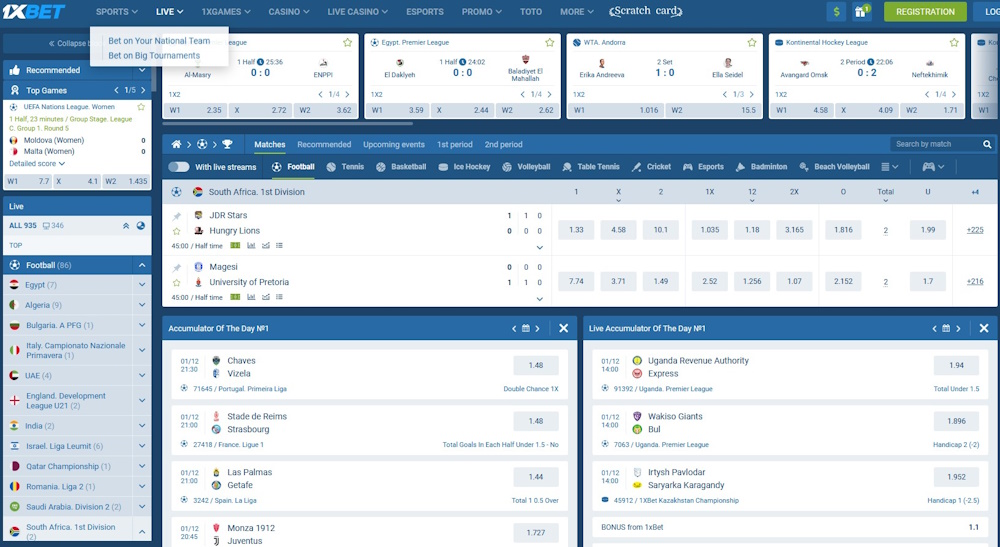Select Bet on Your National Team
This screenshot has width=1000, height=547.
(159, 41)
